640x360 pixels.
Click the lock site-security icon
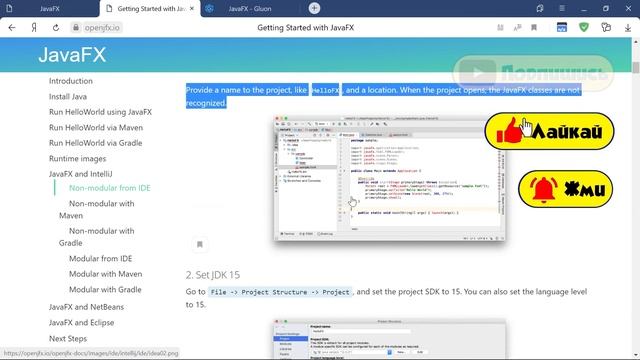pos(76,28)
